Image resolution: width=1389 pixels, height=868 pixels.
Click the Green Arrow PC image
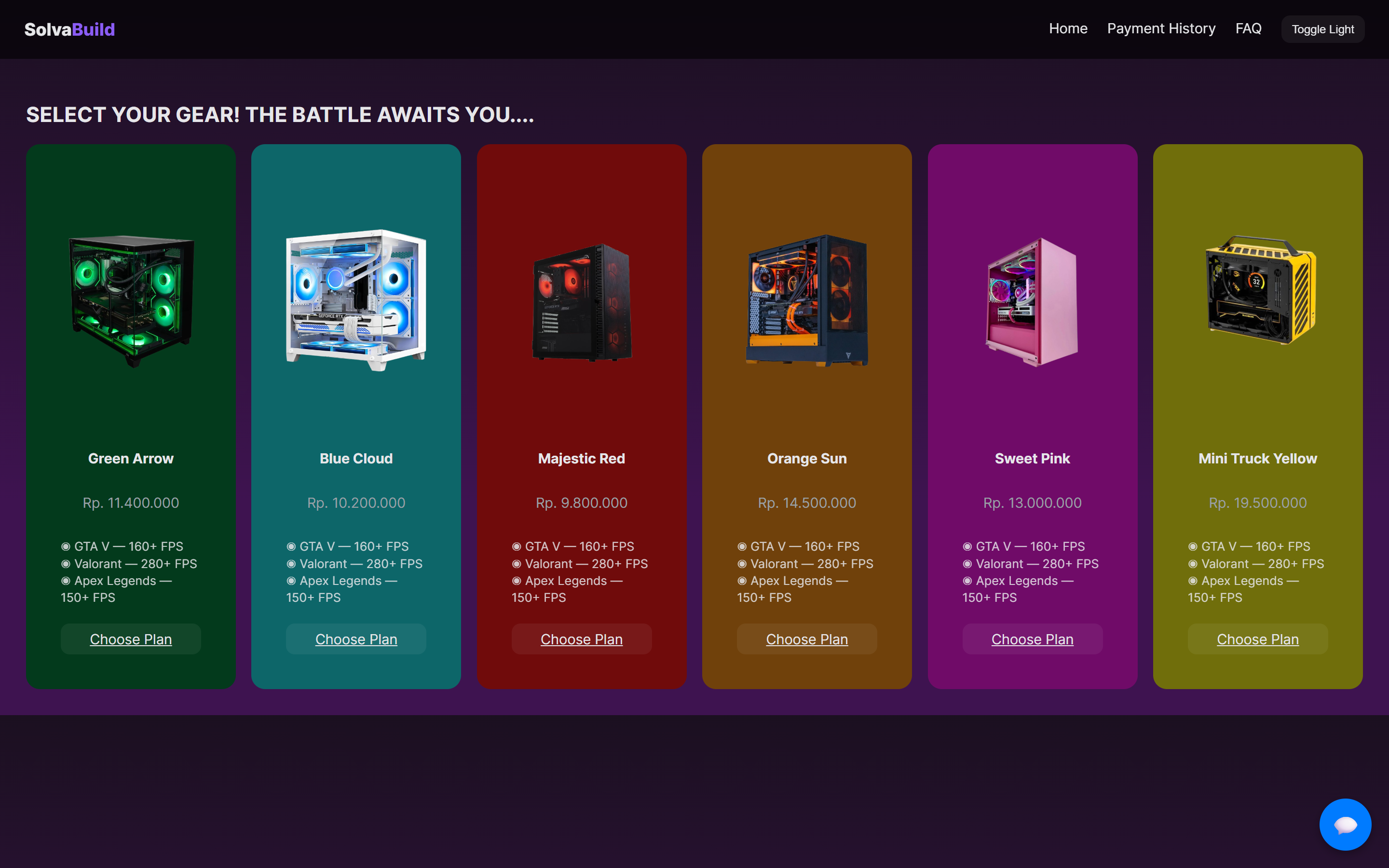131,300
